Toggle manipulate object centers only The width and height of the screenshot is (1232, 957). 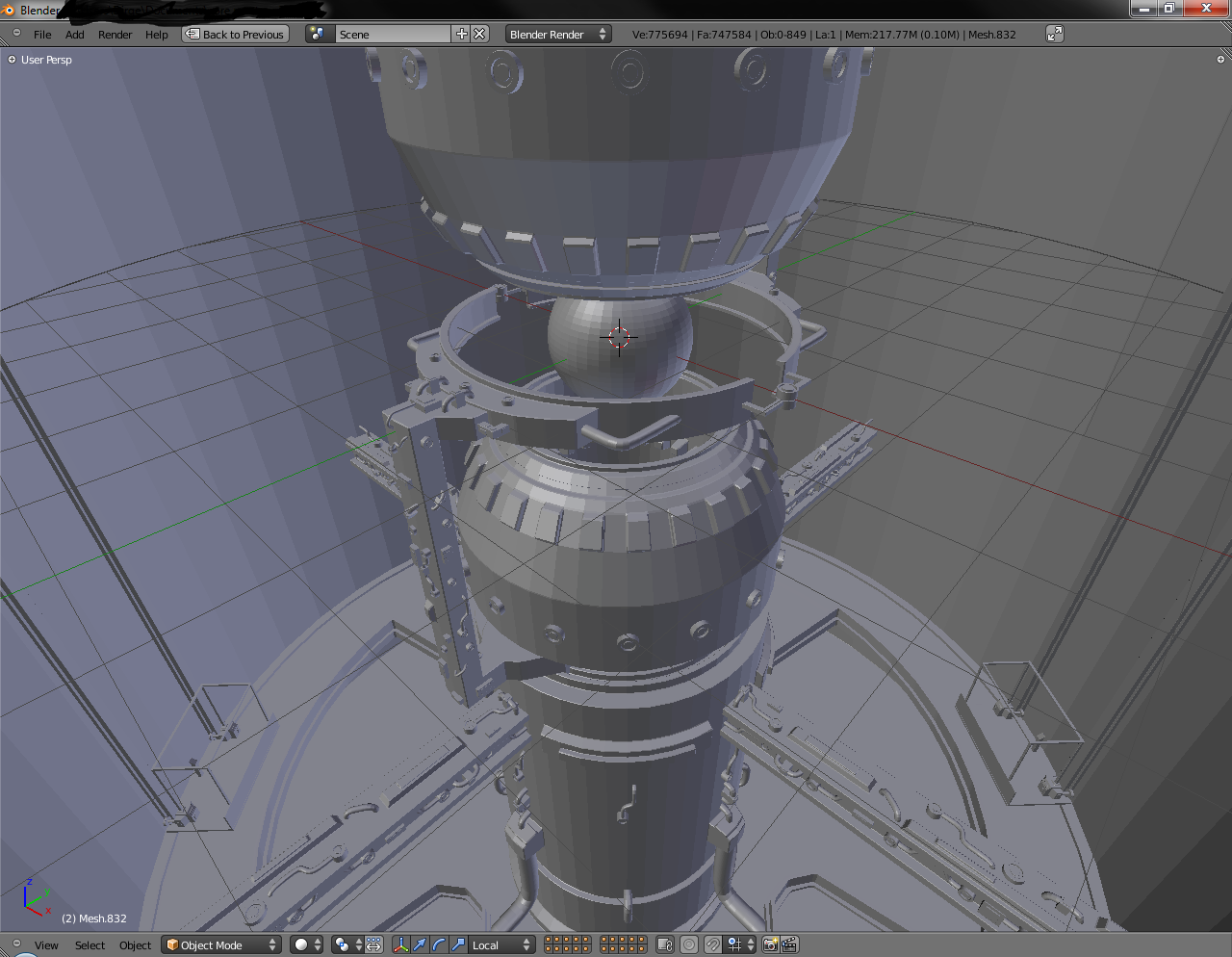373,944
